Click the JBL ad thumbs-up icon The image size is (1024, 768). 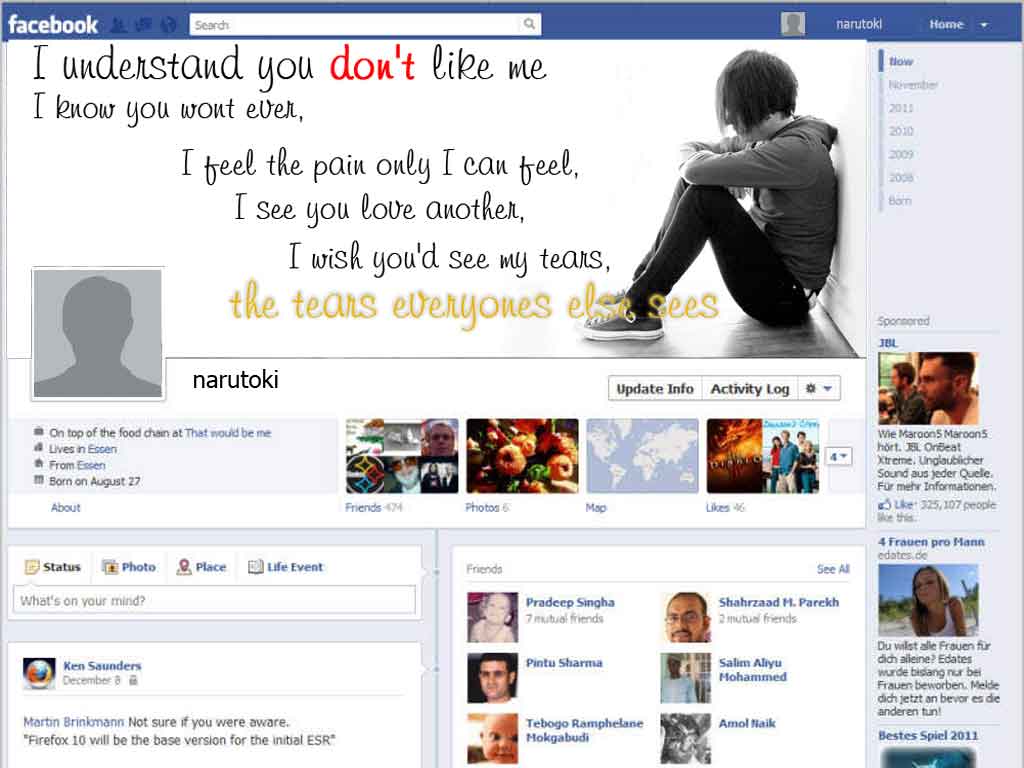(x=884, y=505)
